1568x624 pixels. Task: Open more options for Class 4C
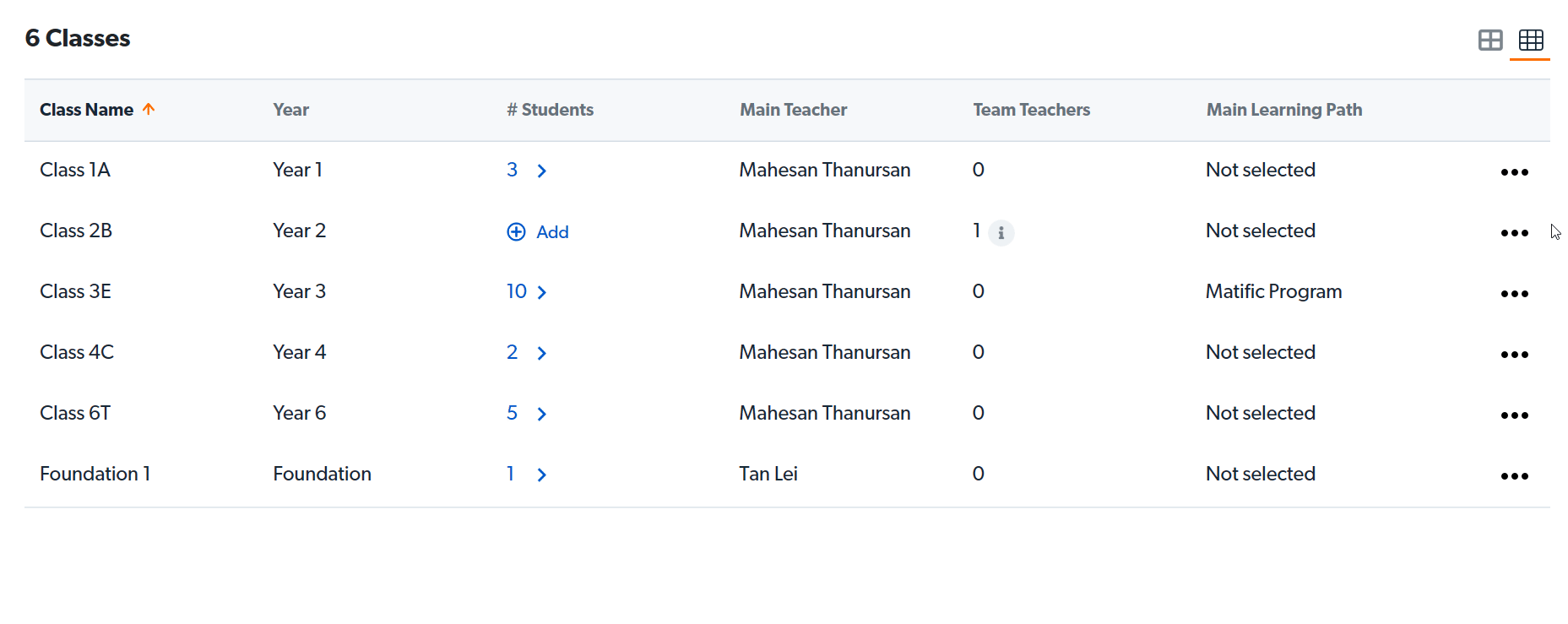click(x=1514, y=355)
